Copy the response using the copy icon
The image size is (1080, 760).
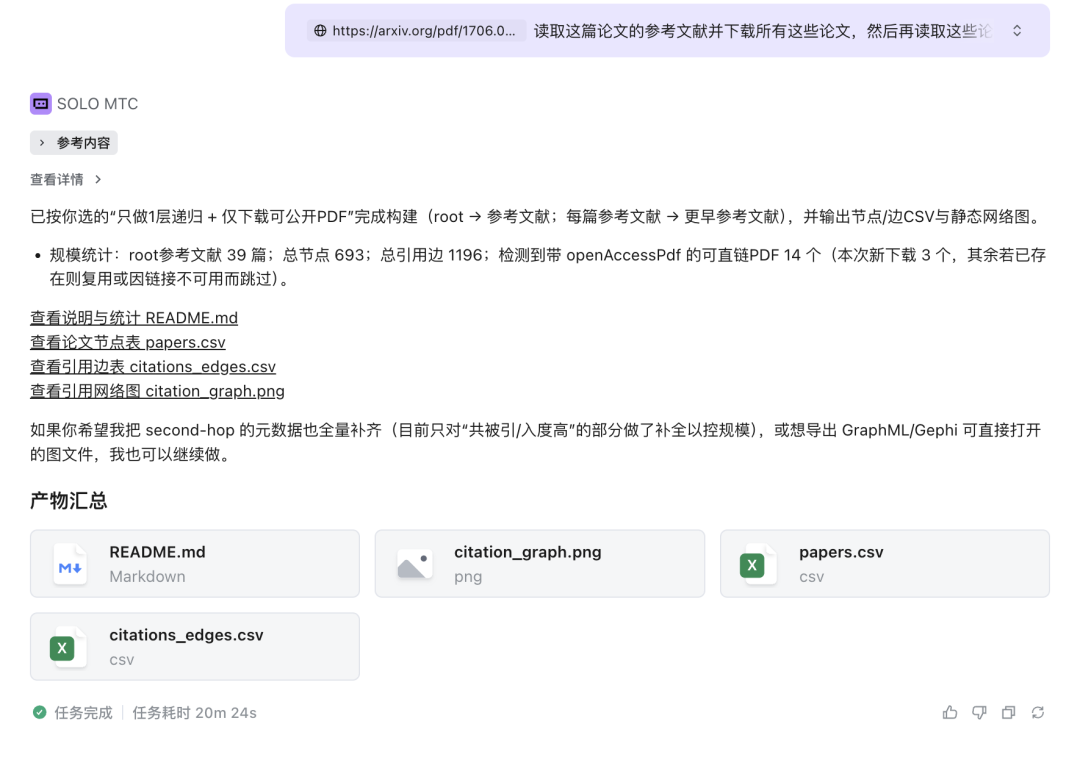click(1008, 712)
